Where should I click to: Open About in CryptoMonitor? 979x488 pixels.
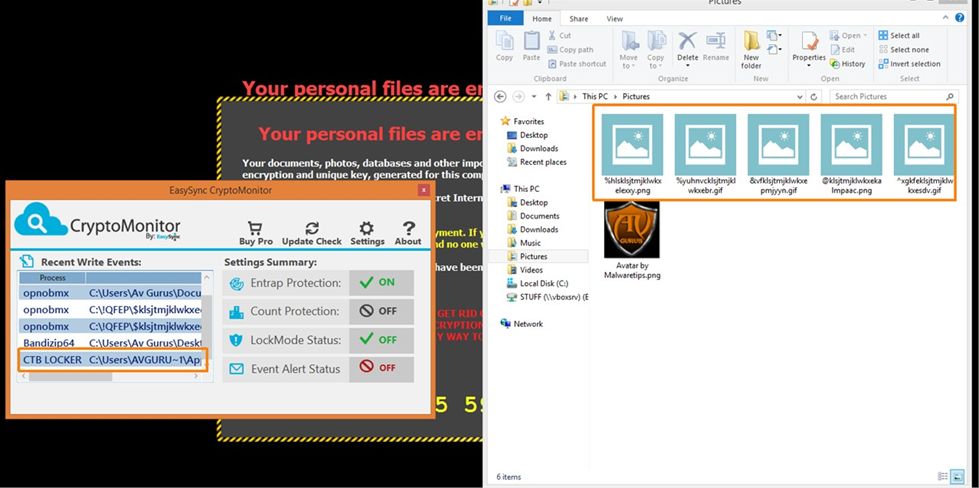click(x=408, y=233)
